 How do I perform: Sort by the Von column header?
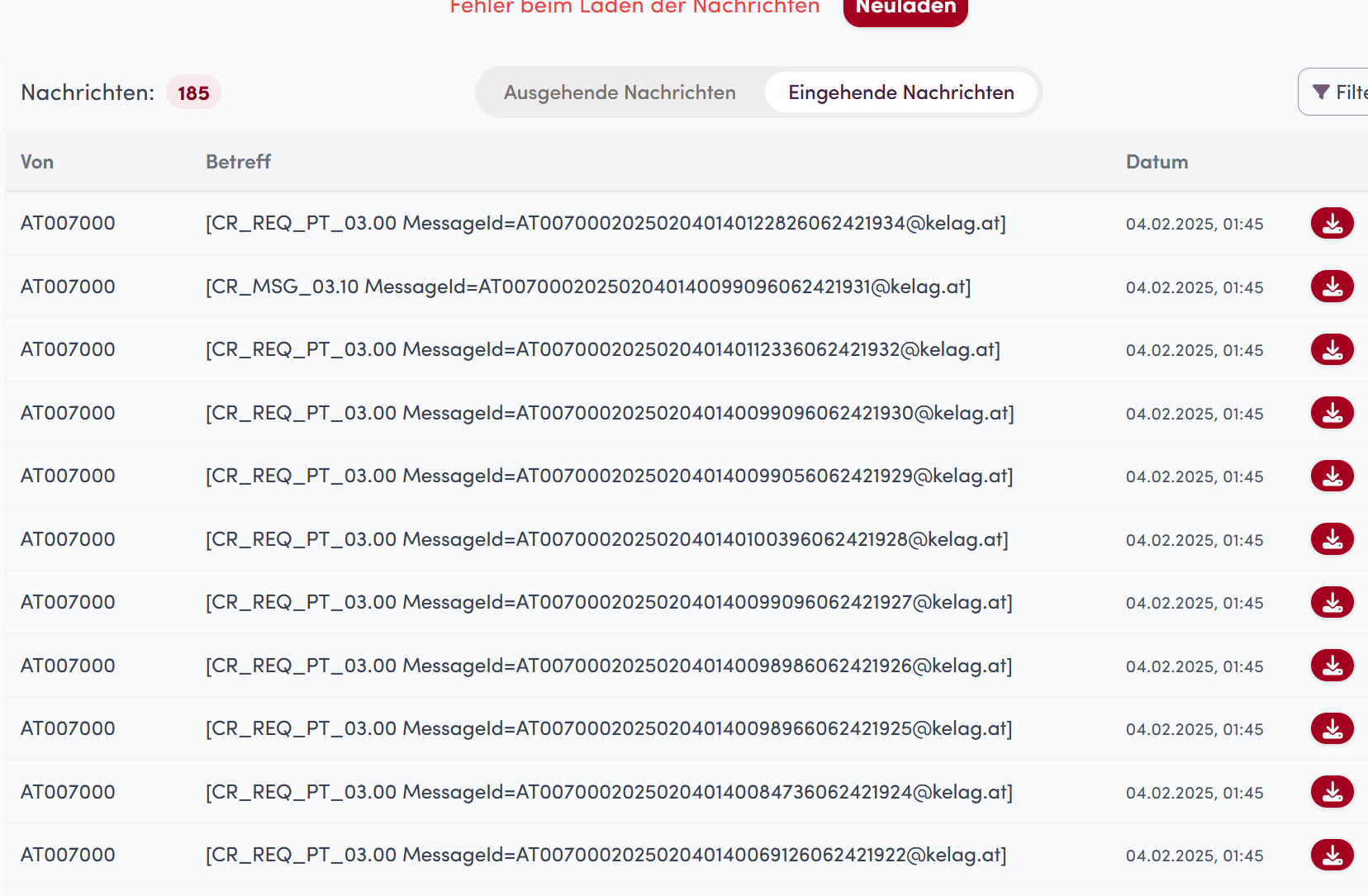point(37,162)
